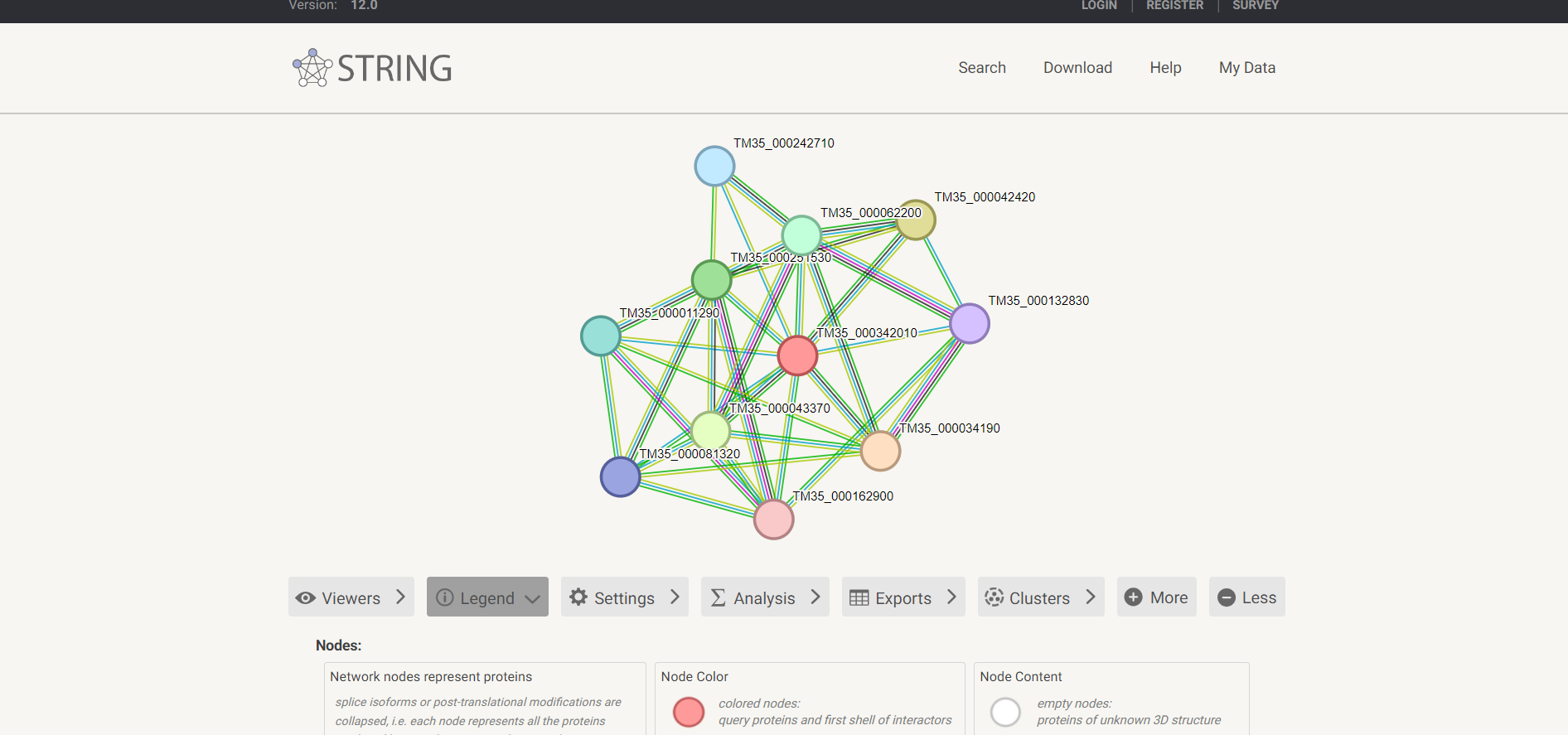
Task: Click the Node Color legend heading
Action: [694, 677]
